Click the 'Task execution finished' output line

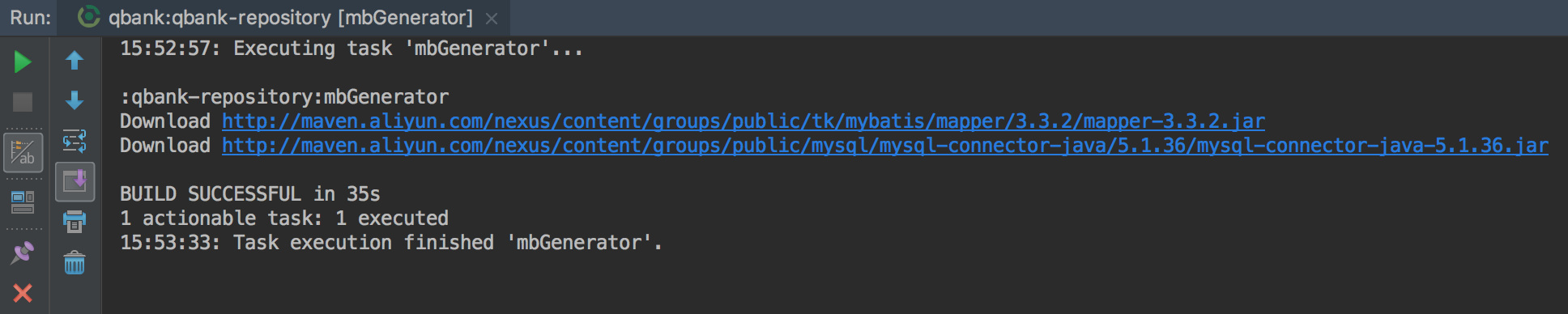click(x=391, y=243)
